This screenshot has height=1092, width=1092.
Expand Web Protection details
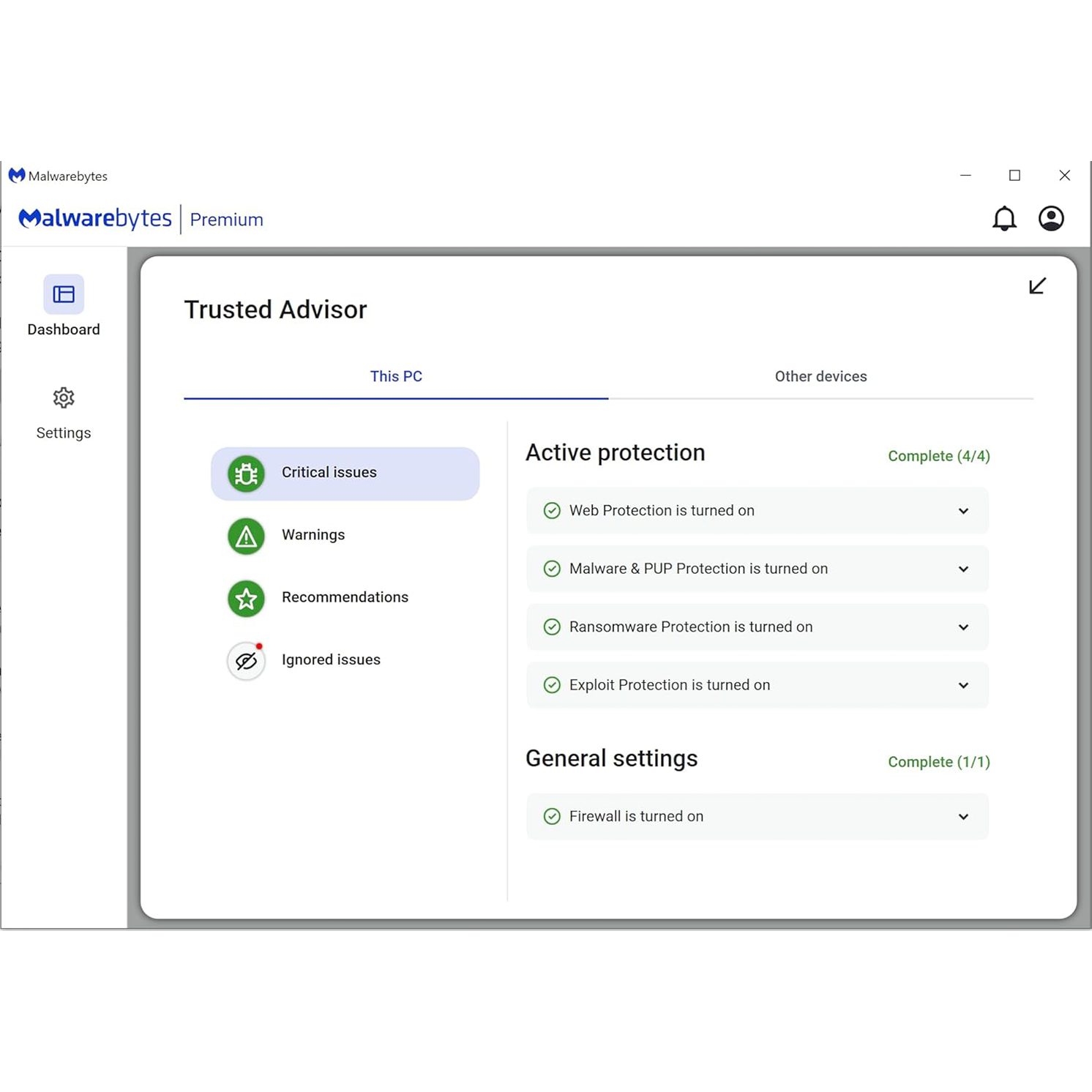[963, 510]
